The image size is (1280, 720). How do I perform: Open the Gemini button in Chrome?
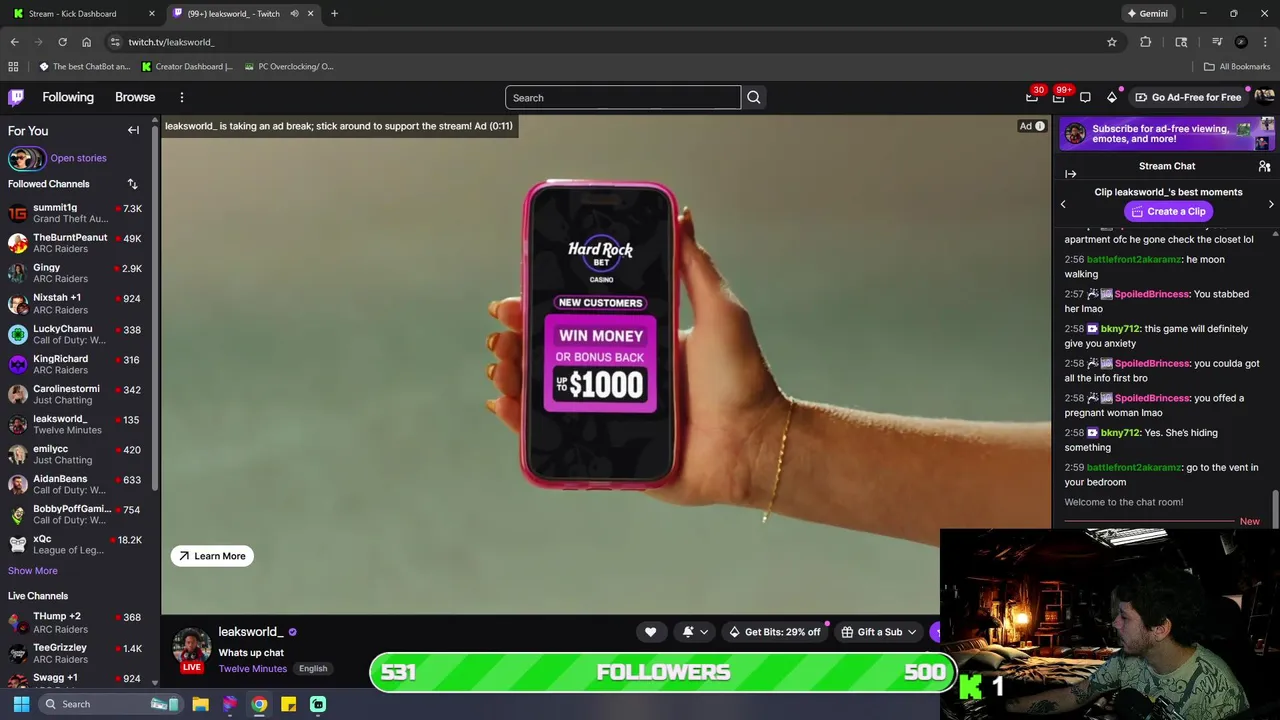[1147, 14]
